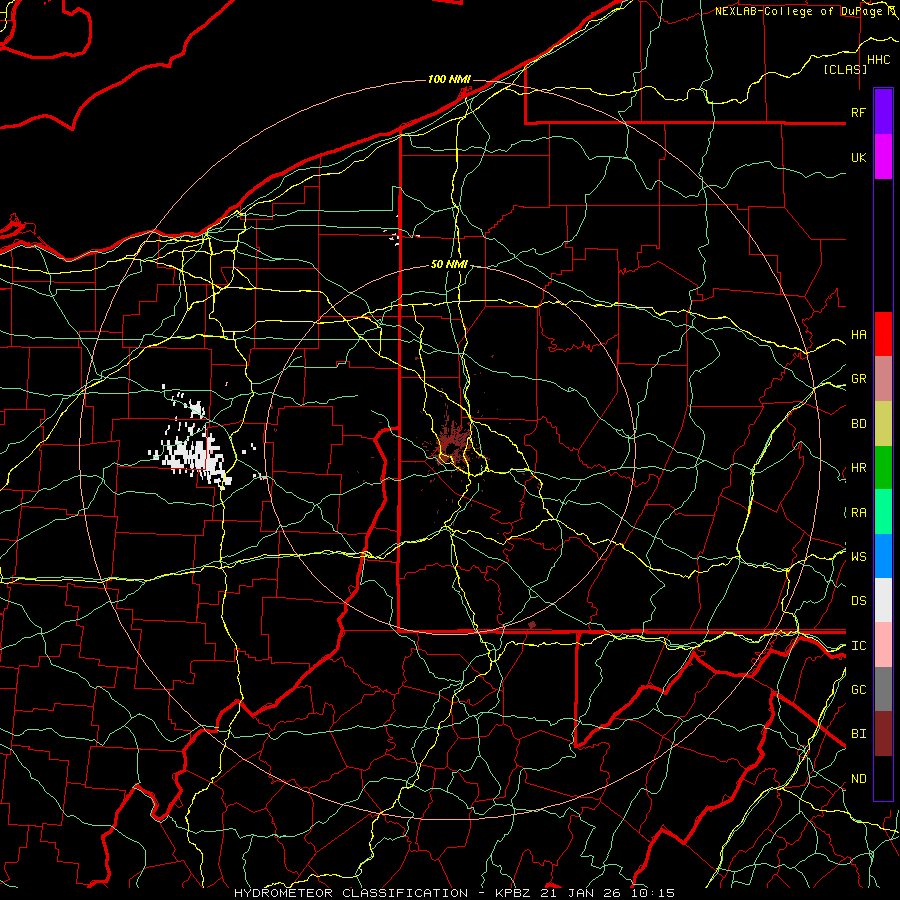Click the UK legend label
The height and width of the screenshot is (900, 900).
858,157
